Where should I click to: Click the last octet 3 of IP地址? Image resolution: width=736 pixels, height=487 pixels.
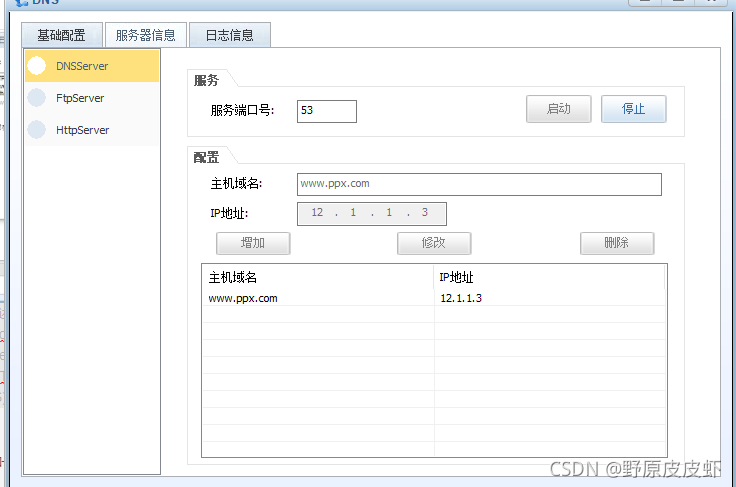(424, 213)
